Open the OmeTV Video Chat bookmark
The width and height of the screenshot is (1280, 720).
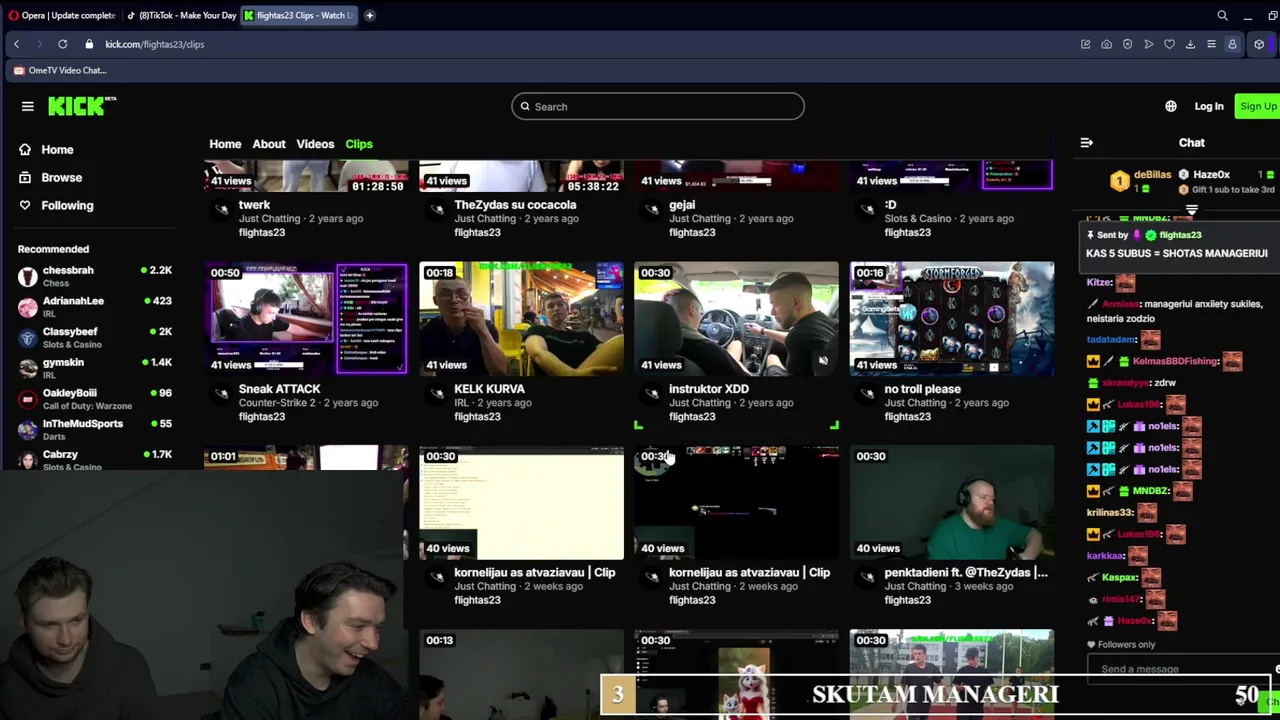point(60,70)
